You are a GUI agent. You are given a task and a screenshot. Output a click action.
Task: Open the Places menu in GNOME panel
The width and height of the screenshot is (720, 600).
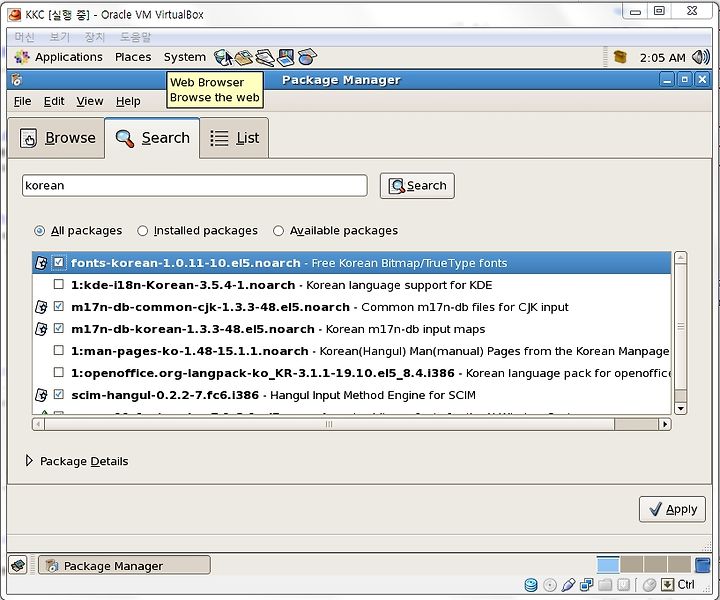click(133, 57)
